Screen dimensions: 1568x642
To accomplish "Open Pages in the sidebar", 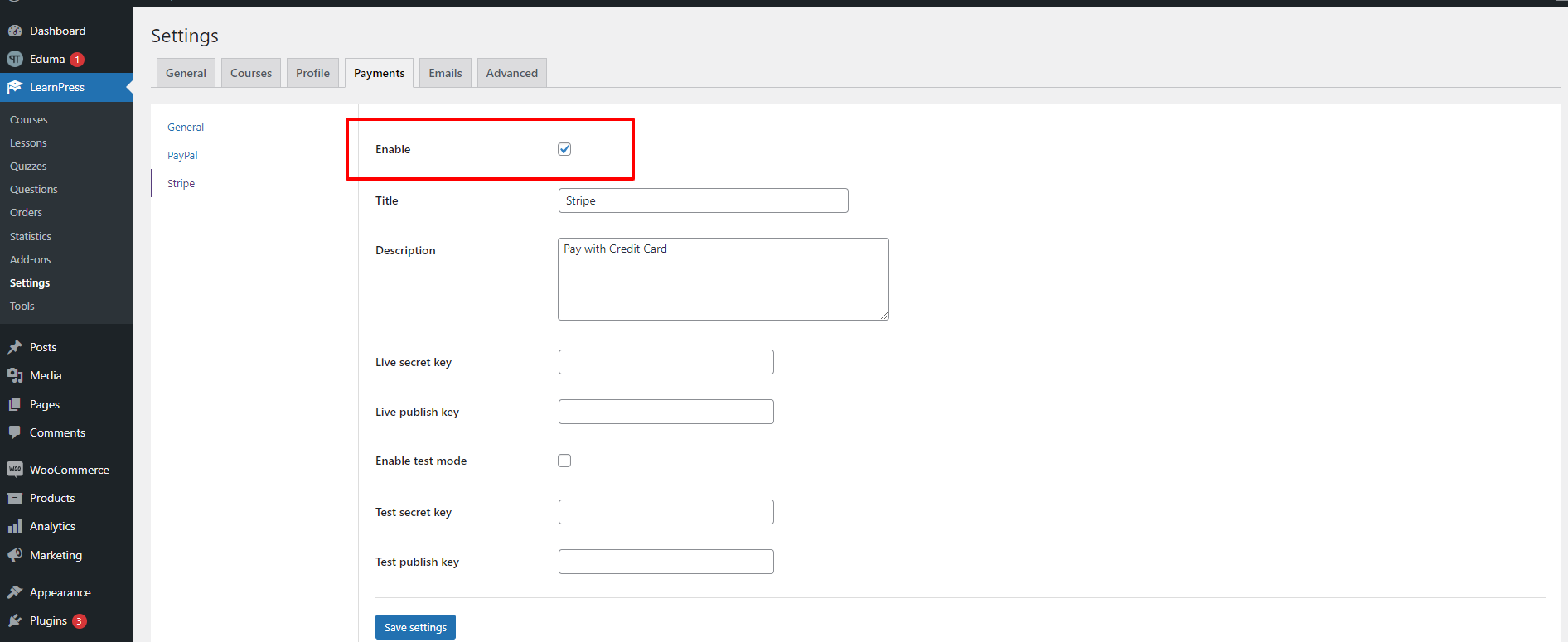I will pyautogui.click(x=66, y=404).
